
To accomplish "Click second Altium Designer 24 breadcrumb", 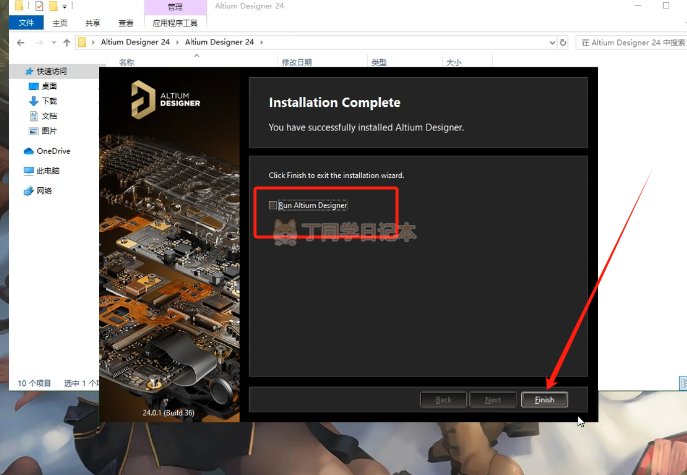I will coord(219,42).
